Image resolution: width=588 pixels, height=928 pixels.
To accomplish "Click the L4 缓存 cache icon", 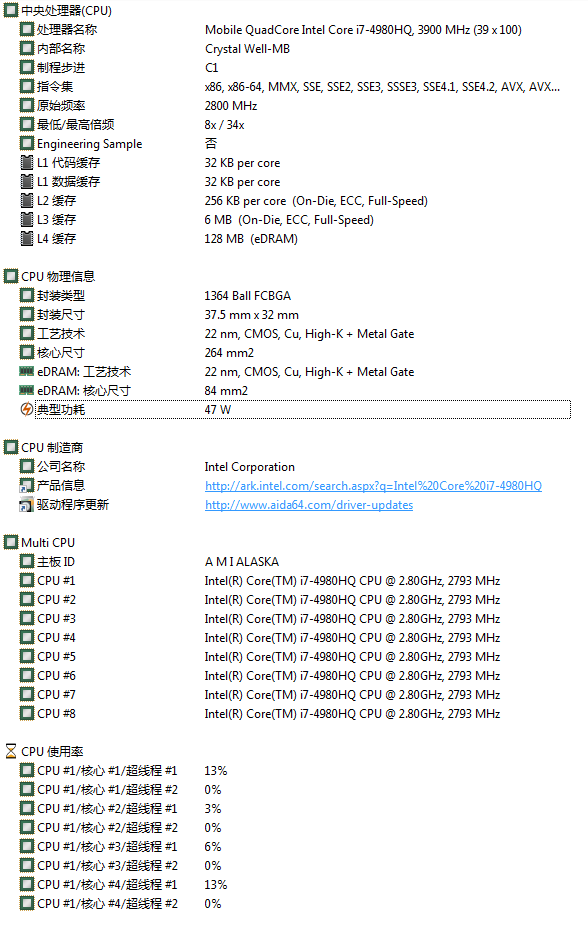I will click(27, 239).
